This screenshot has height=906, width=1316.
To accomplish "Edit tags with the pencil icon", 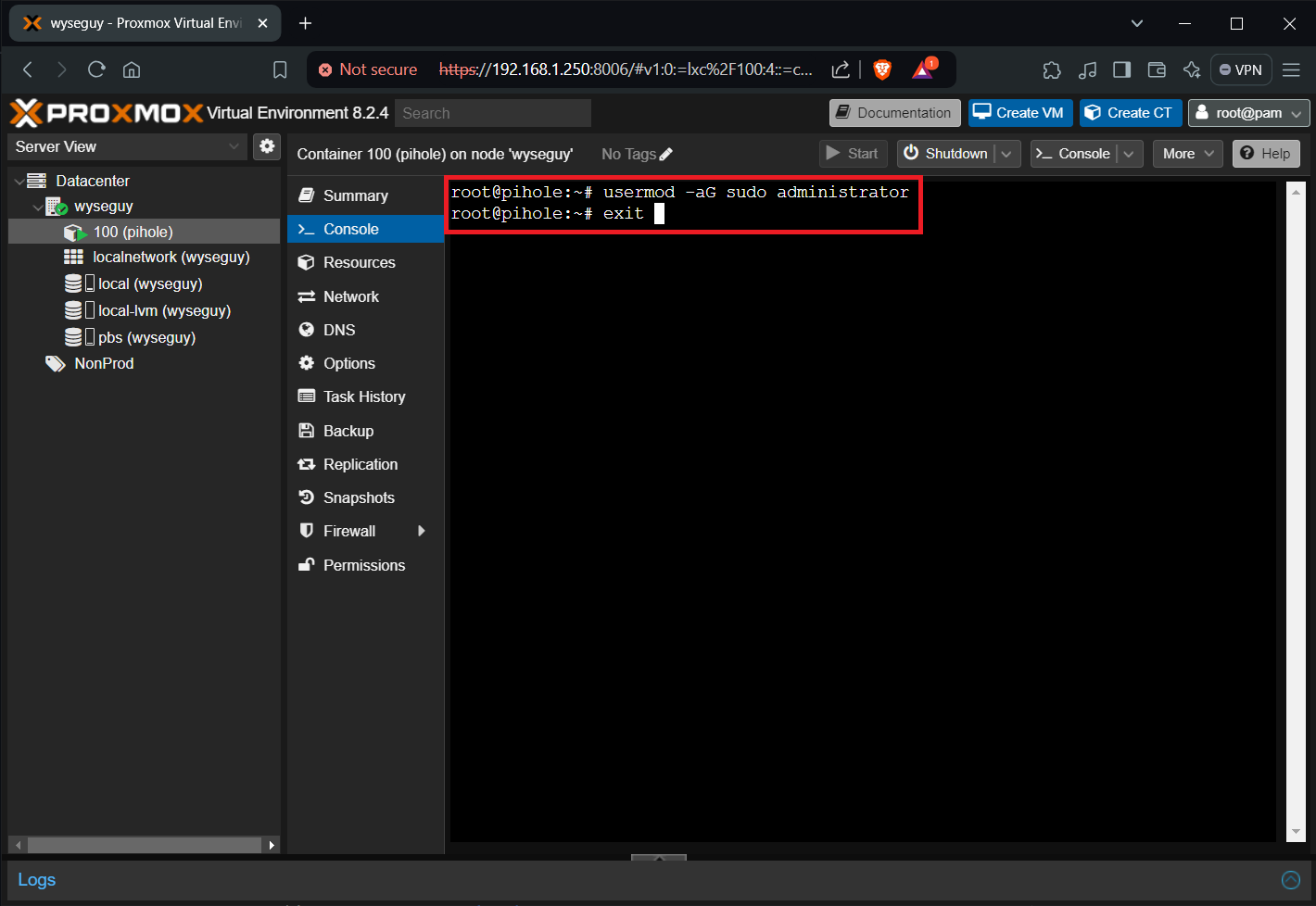I will pyautogui.click(x=665, y=155).
